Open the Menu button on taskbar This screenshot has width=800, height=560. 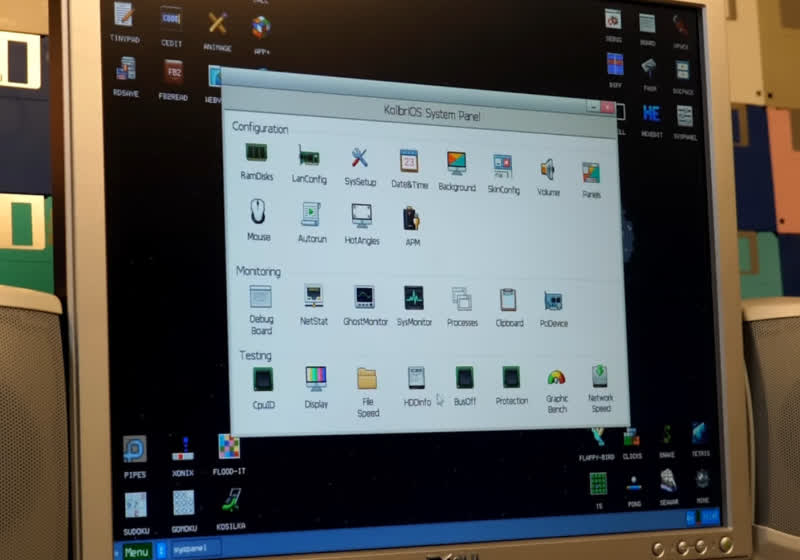135,552
